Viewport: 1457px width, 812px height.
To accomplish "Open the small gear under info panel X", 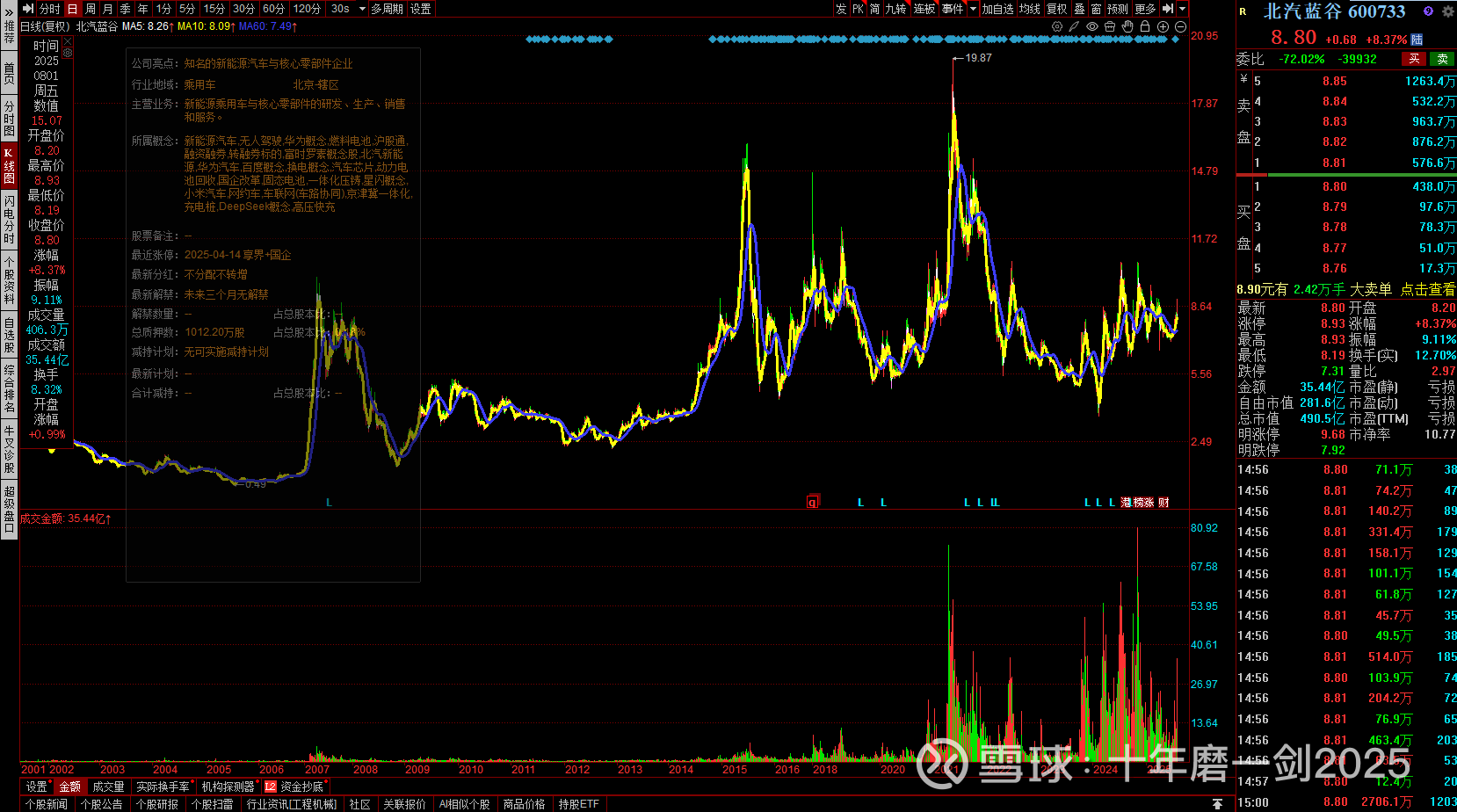I will click(x=68, y=53).
